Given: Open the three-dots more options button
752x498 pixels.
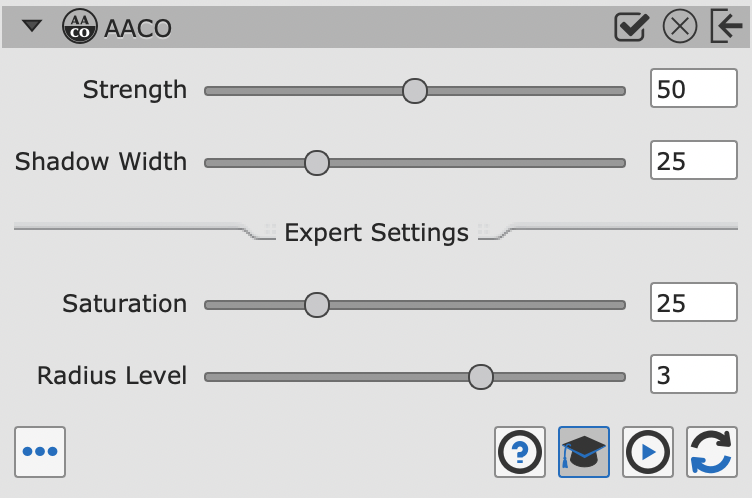Looking at the screenshot, I should point(40,452).
